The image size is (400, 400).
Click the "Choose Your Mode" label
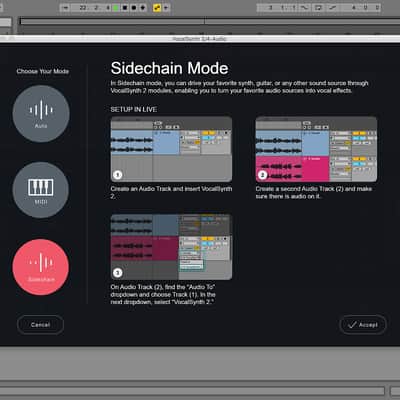43,71
